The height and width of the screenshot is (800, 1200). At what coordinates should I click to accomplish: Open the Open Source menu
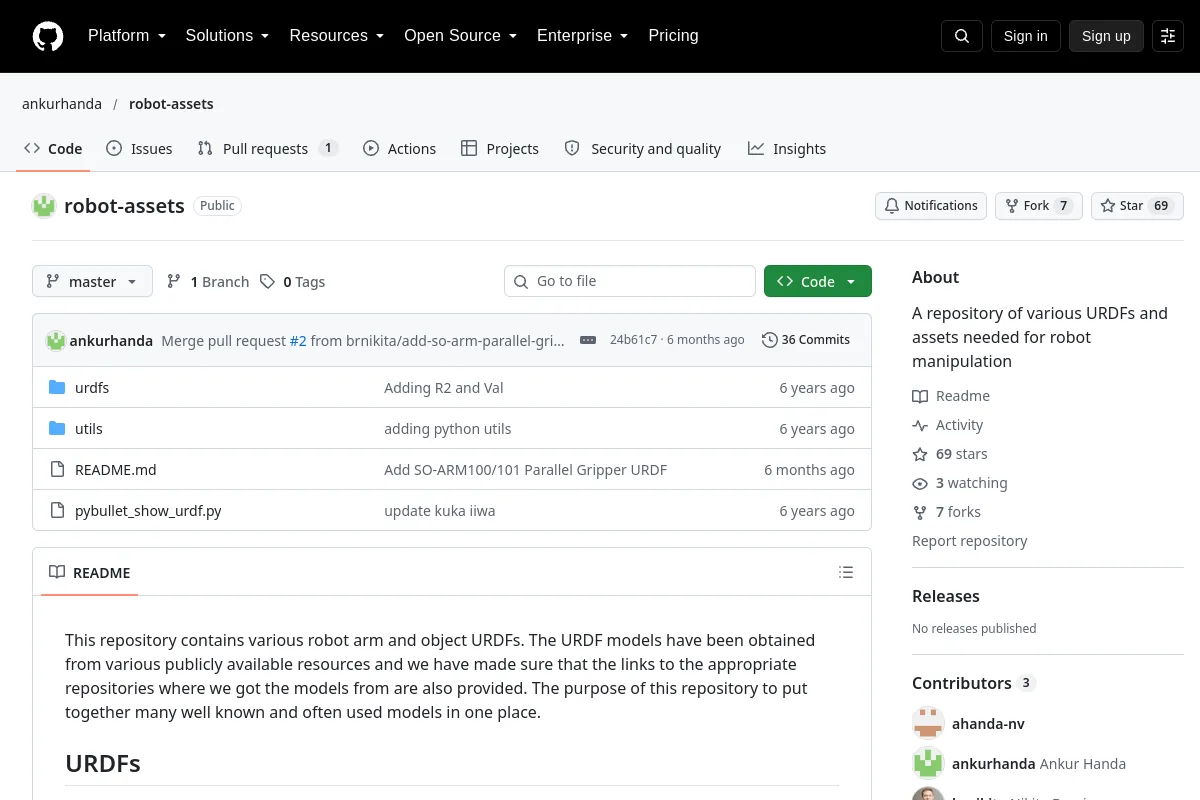(460, 36)
